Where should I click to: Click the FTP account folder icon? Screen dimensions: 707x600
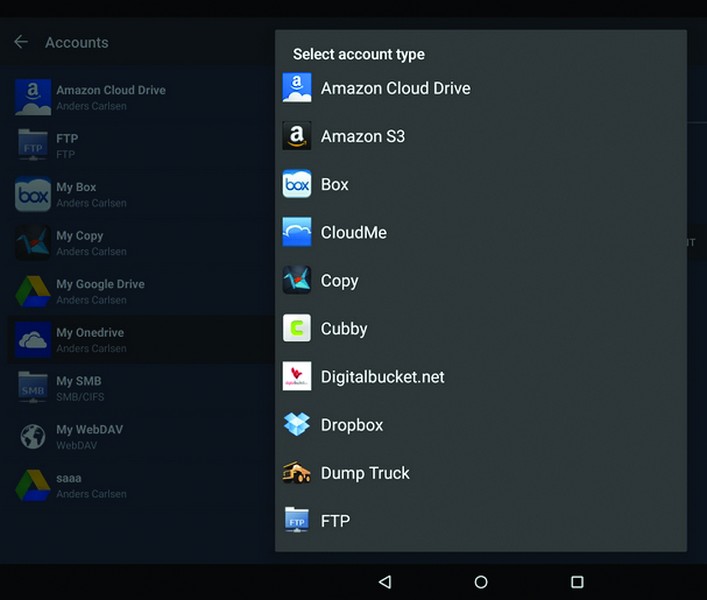pyautogui.click(x=33, y=145)
